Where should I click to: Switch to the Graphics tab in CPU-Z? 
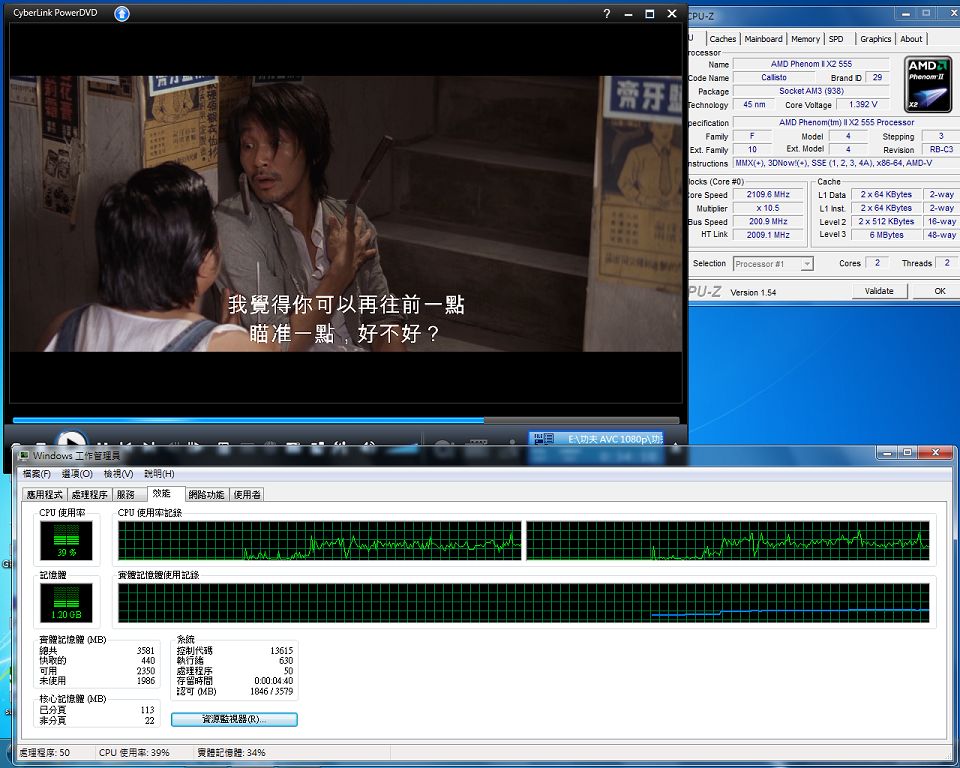coord(876,39)
